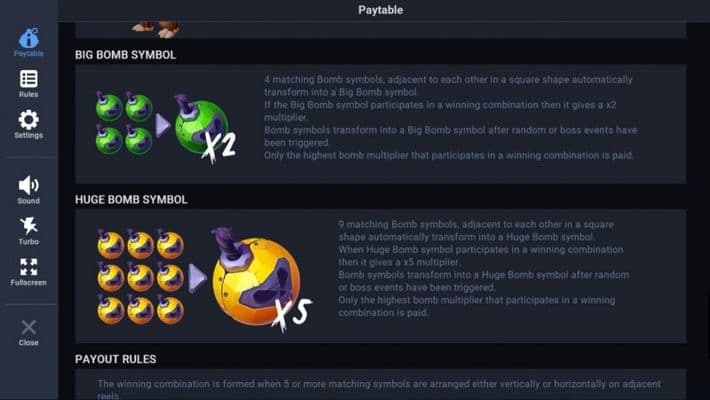Open the Settings gear icon
This screenshot has width=710, height=400.
(x=29, y=125)
